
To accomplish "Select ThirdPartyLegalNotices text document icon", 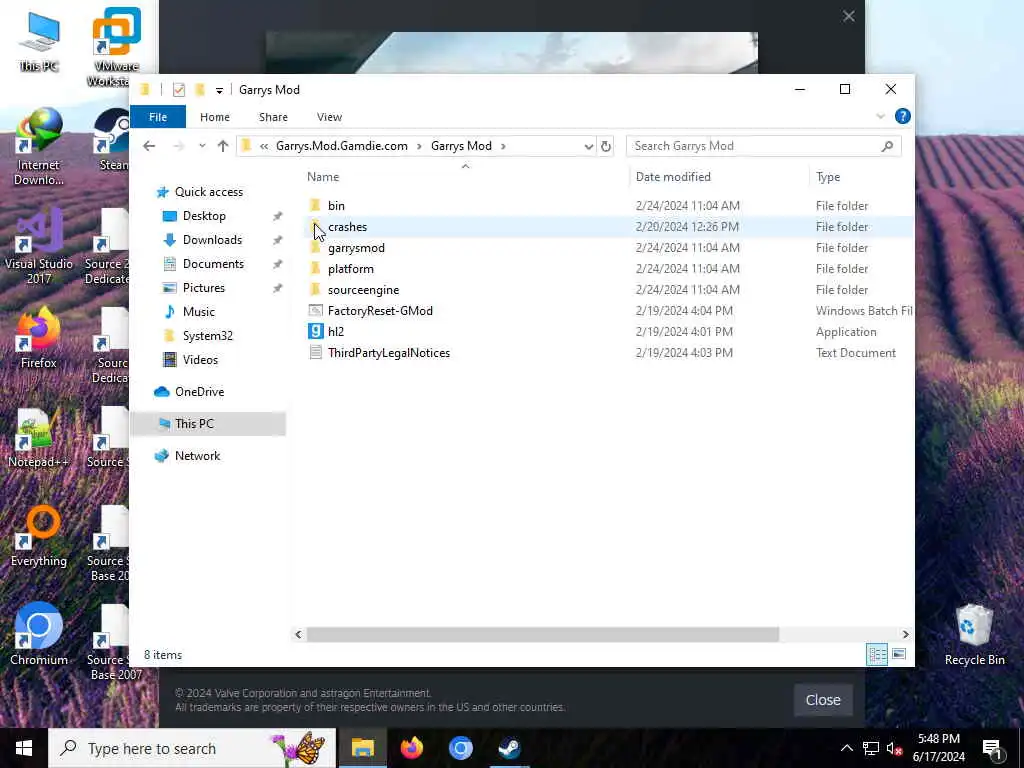I will pyautogui.click(x=315, y=353).
